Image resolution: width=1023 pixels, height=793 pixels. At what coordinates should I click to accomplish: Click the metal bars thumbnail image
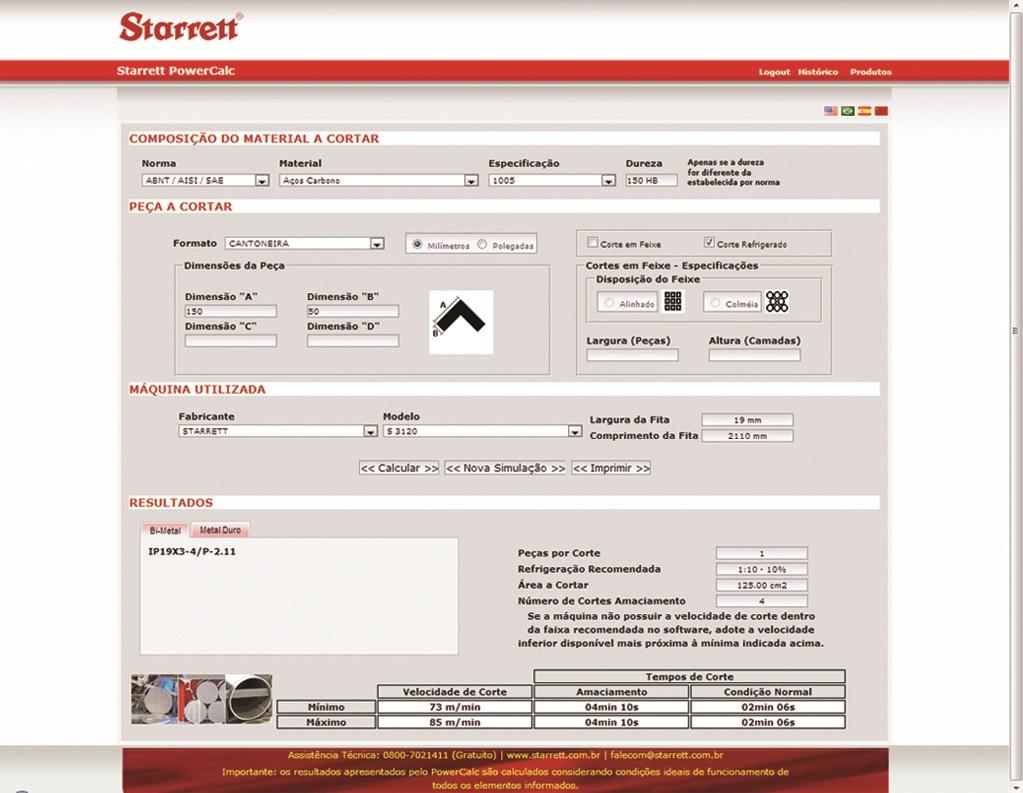click(202, 699)
